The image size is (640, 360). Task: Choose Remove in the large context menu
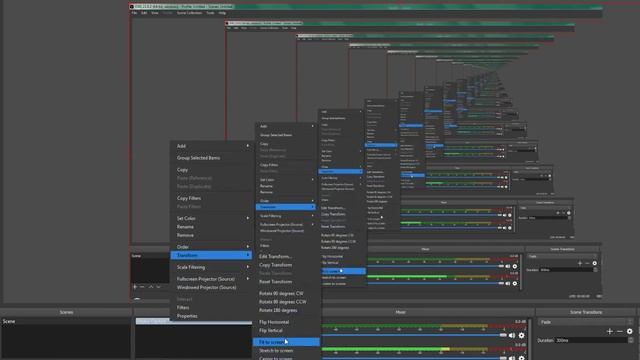(185, 235)
